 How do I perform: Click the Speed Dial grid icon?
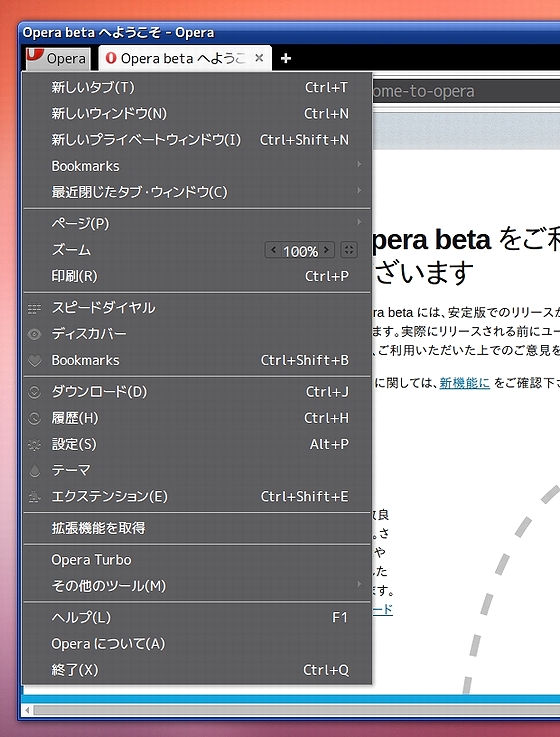(x=34, y=308)
